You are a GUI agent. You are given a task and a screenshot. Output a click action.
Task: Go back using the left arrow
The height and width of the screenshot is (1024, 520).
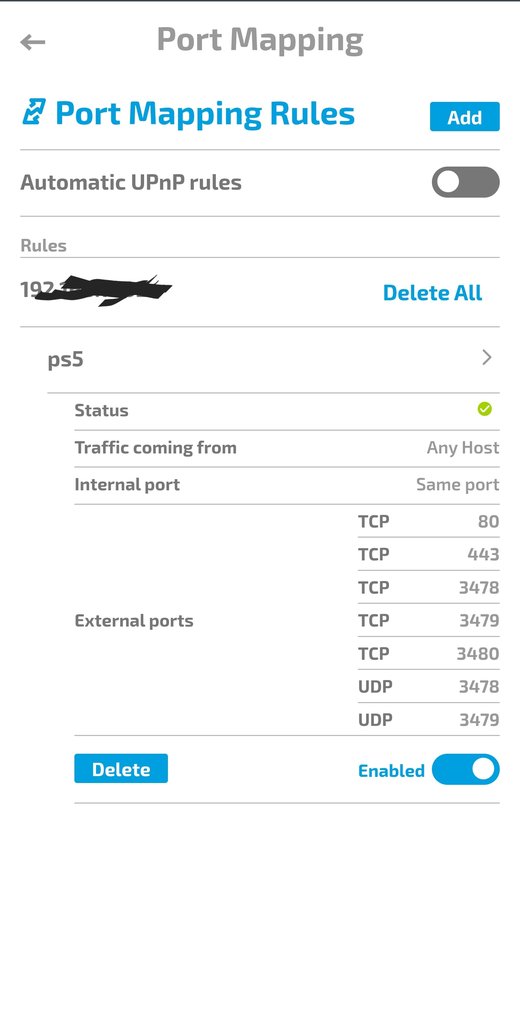tap(33, 42)
